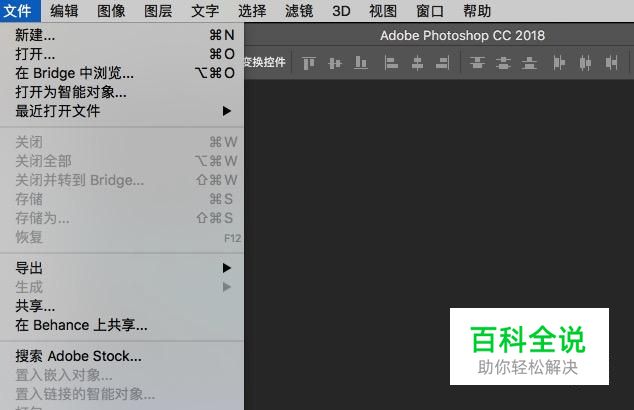Select 在 Bridge 中浏览... entry

(x=122, y=73)
